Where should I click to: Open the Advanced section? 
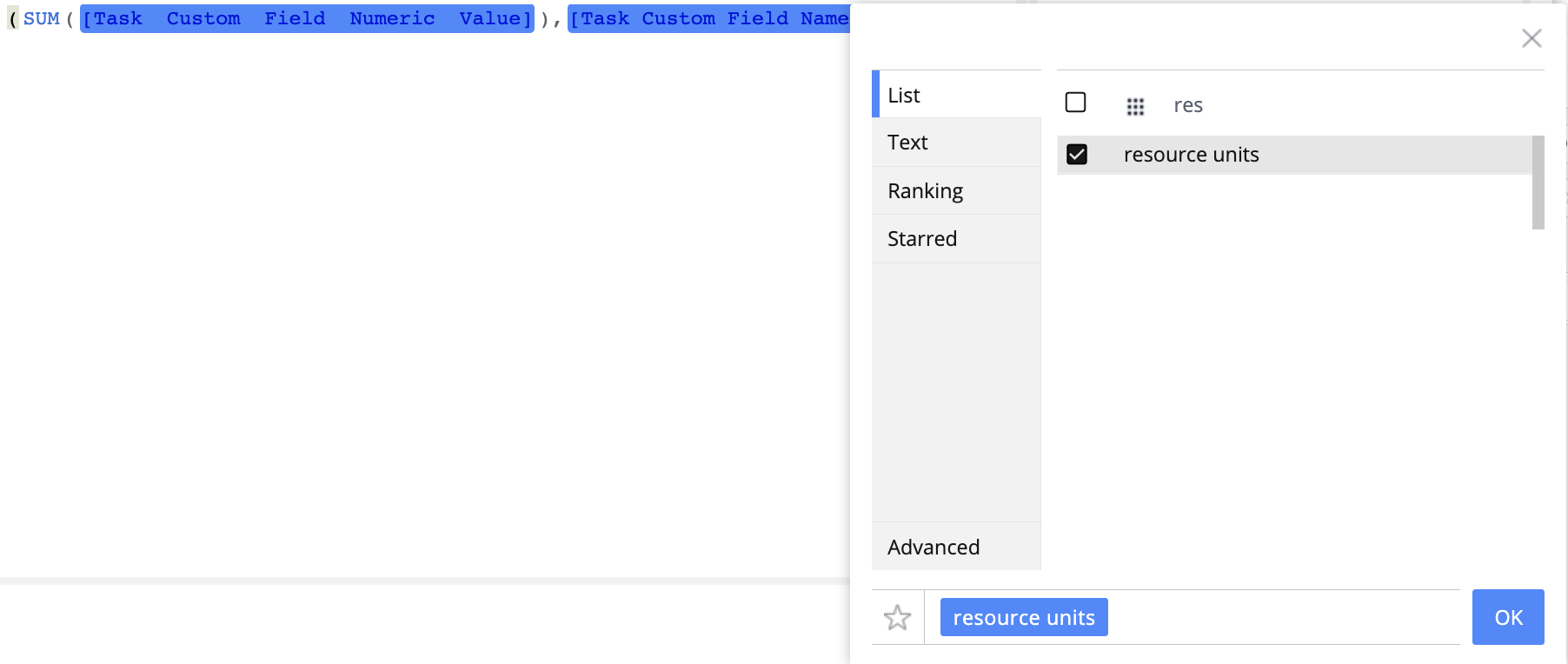956,547
